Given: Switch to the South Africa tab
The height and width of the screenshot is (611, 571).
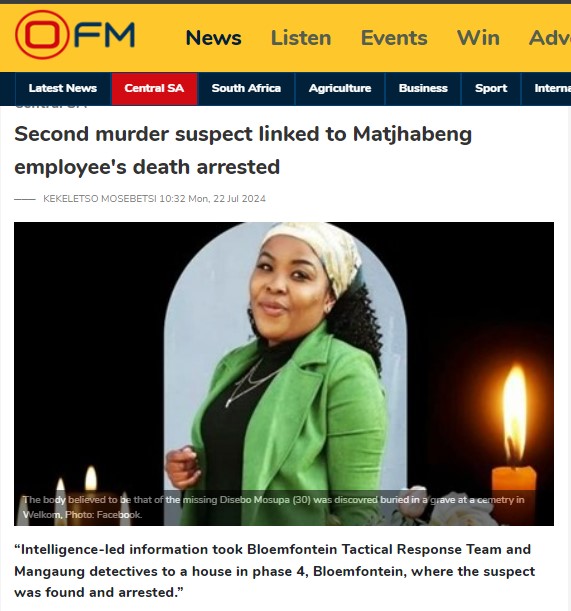Looking at the screenshot, I should tap(246, 88).
